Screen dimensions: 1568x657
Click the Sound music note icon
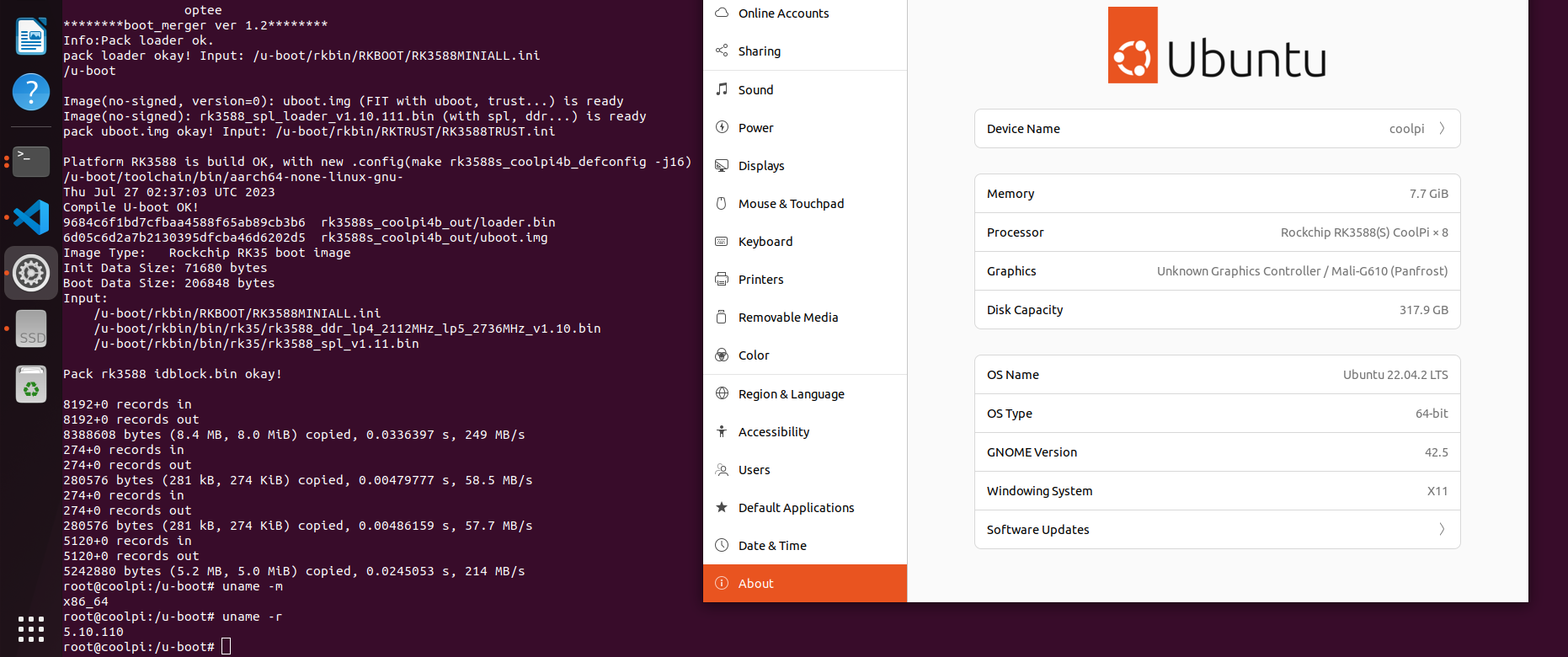pos(722,89)
